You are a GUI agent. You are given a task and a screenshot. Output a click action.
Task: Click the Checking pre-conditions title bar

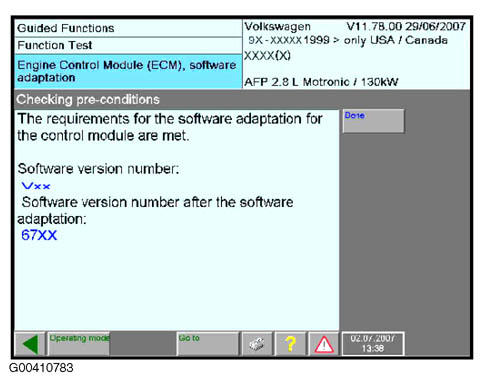tap(242, 99)
